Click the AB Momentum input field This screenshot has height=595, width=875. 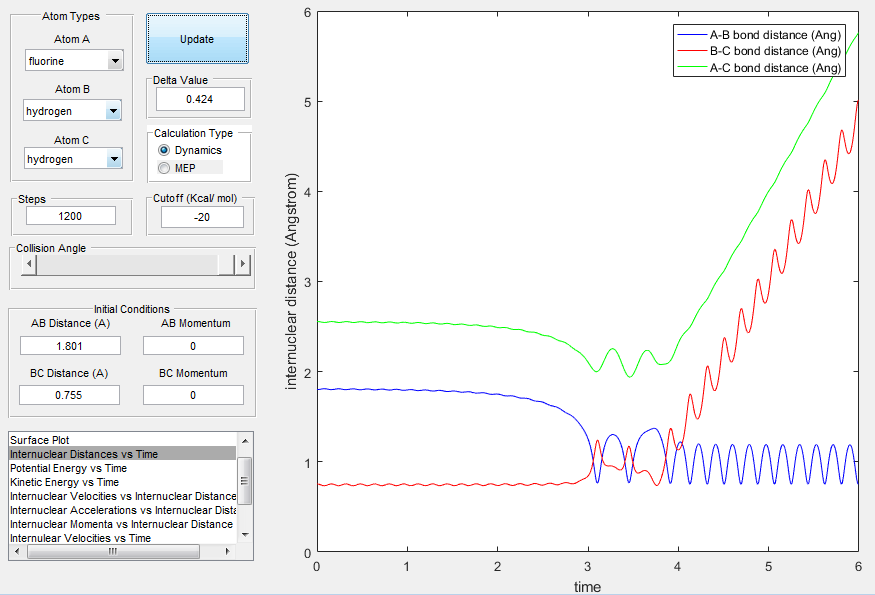193,346
